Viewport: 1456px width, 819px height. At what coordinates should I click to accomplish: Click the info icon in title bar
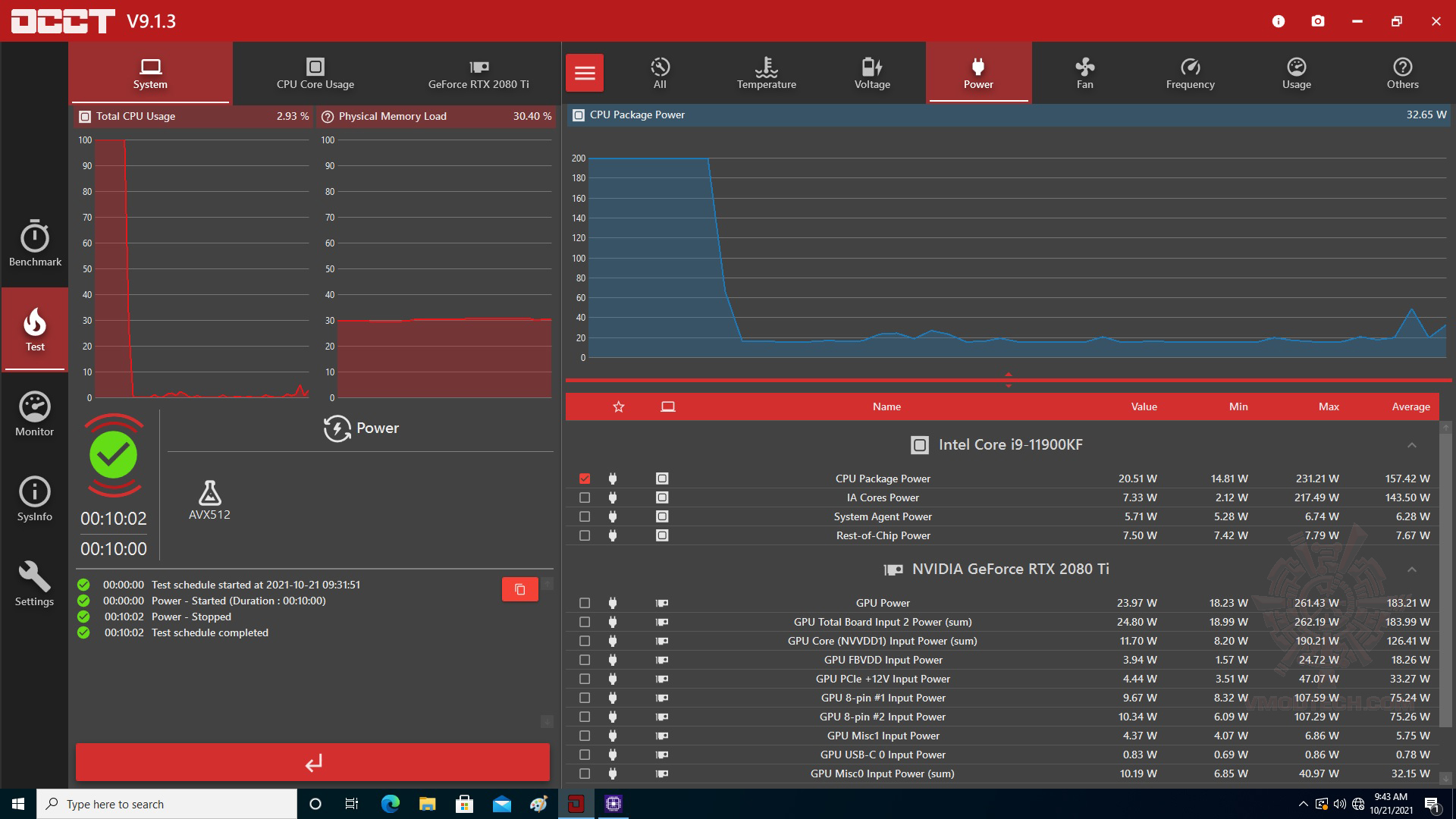1279,21
